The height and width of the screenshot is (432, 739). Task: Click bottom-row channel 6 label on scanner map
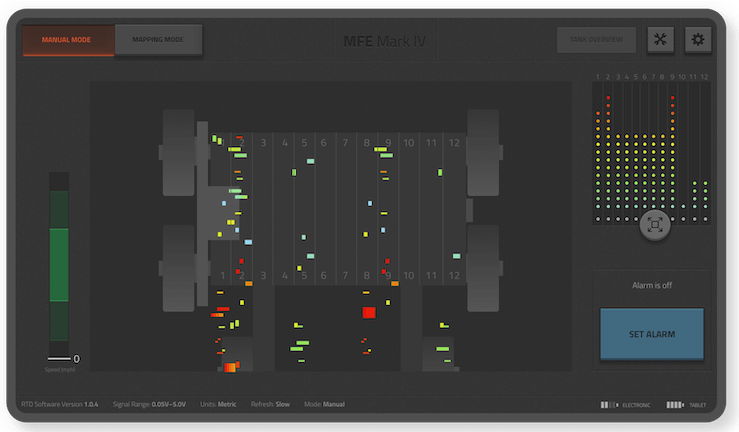(x=323, y=276)
